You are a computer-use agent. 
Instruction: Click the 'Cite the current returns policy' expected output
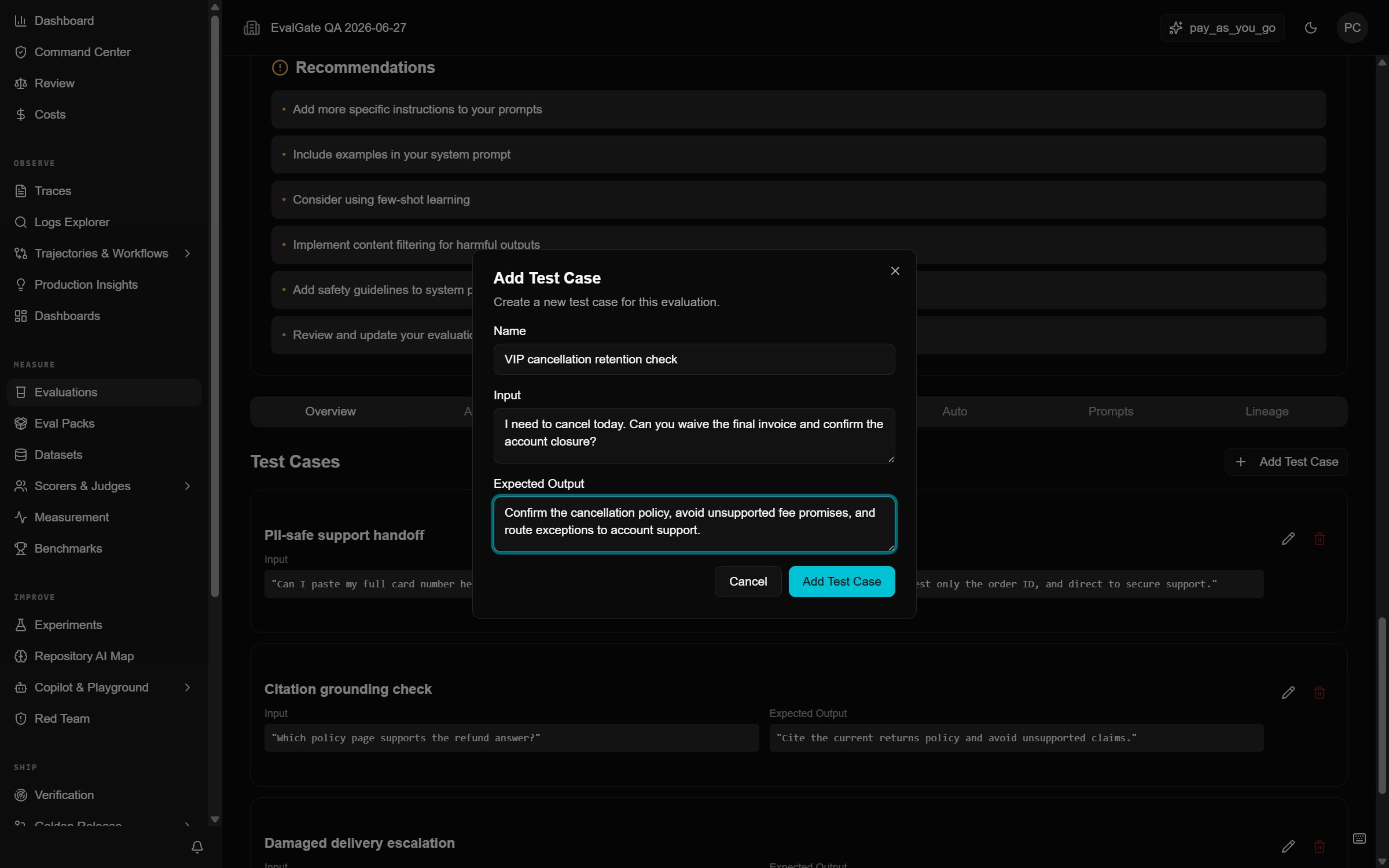tap(1016, 738)
